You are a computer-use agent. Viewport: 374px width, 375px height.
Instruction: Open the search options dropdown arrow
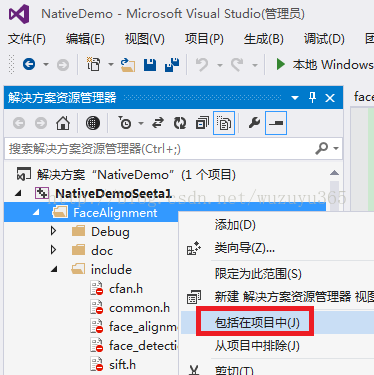(x=336, y=149)
